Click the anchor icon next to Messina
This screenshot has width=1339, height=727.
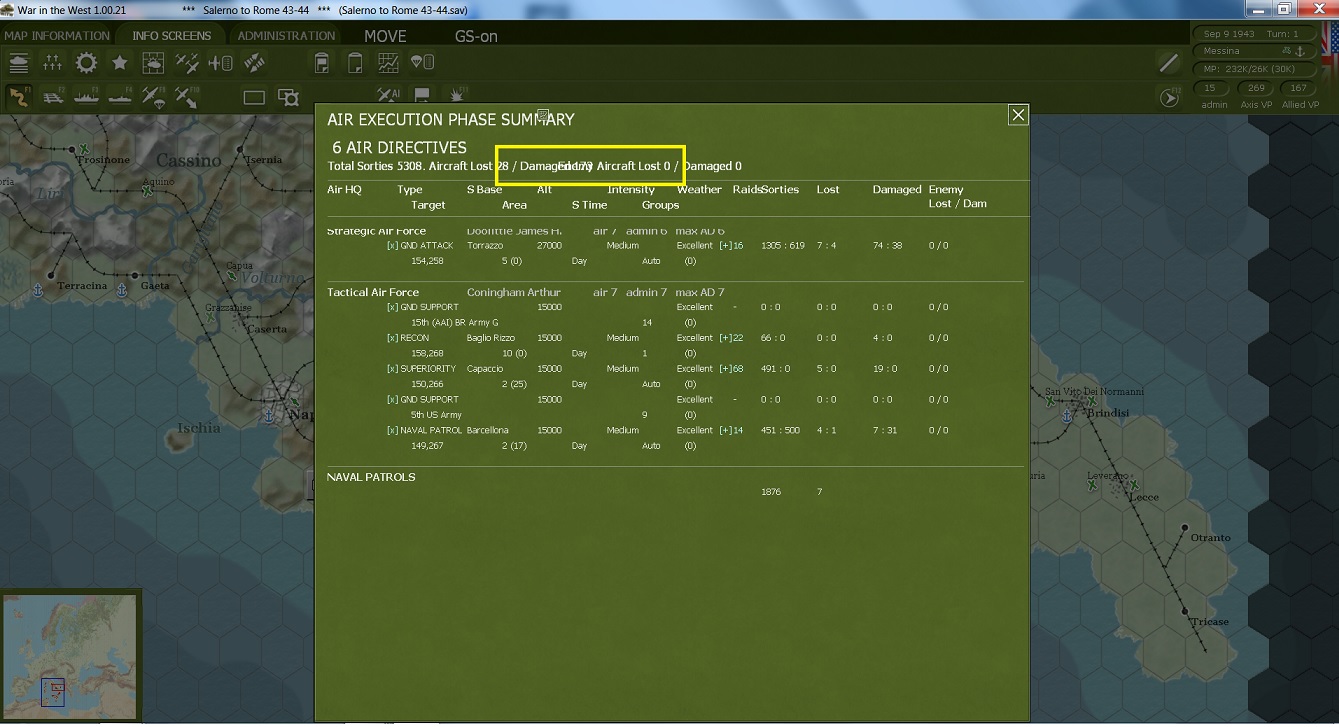click(1300, 51)
